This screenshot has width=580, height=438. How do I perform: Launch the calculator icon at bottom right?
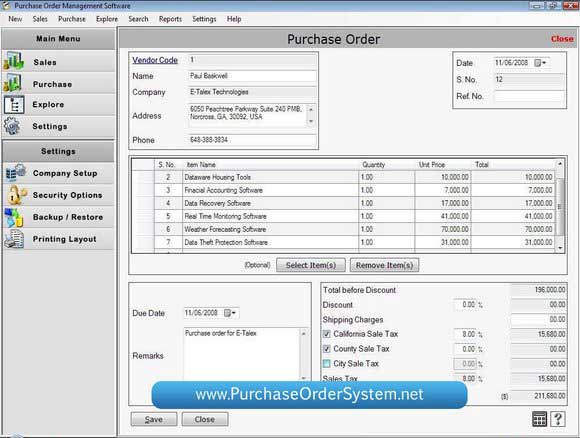(539, 419)
